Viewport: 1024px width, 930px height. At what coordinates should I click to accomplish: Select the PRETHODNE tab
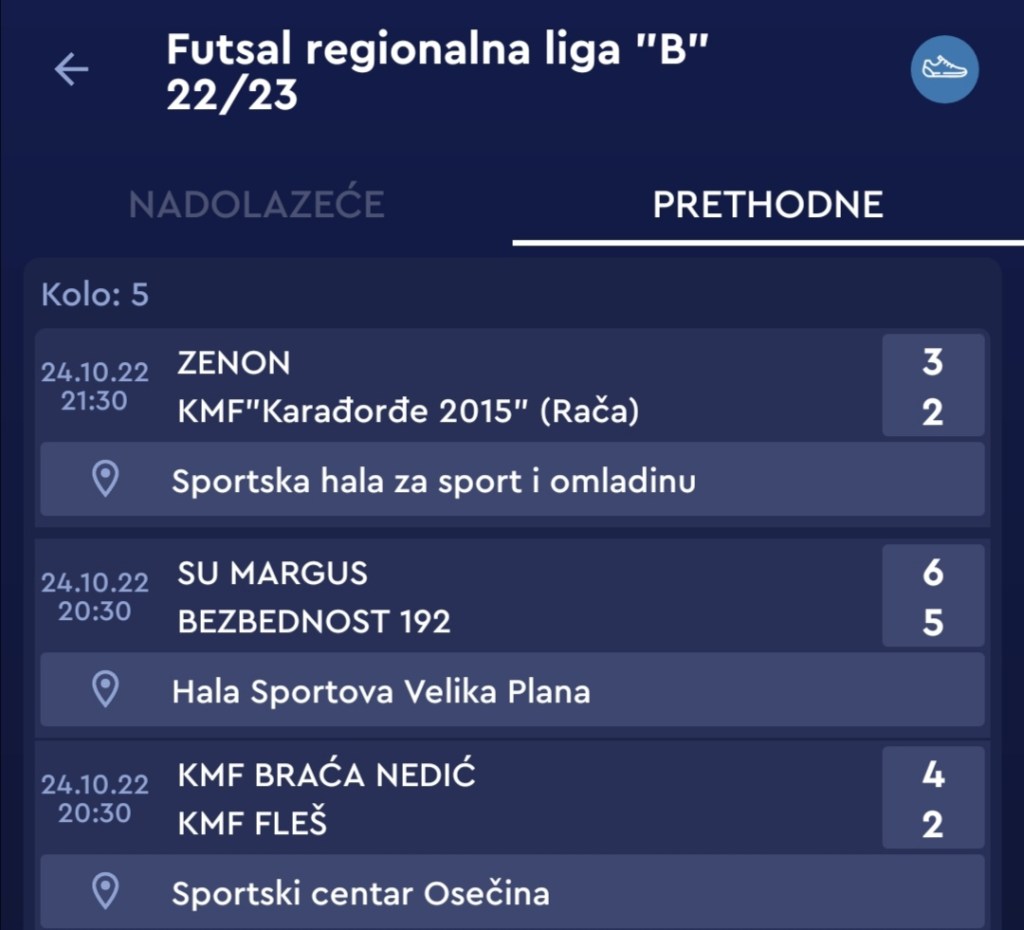tap(767, 205)
